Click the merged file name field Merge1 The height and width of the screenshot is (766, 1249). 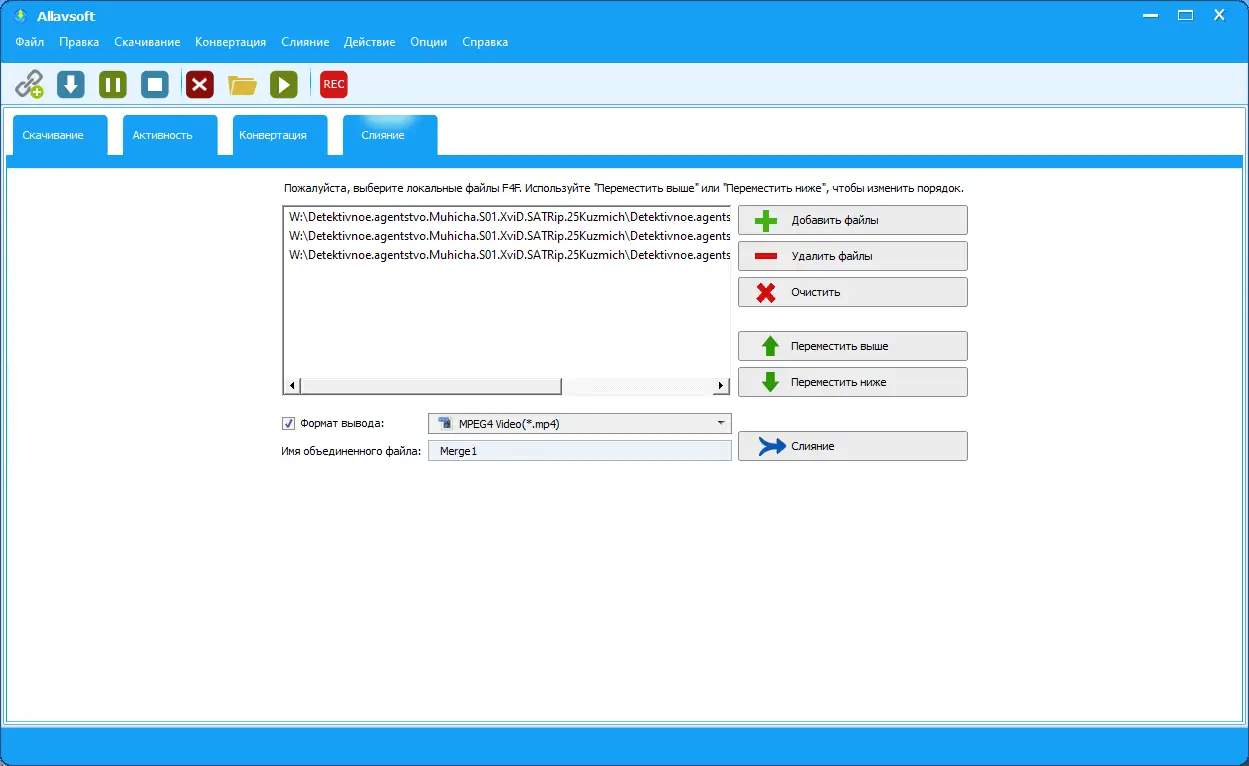(x=580, y=451)
